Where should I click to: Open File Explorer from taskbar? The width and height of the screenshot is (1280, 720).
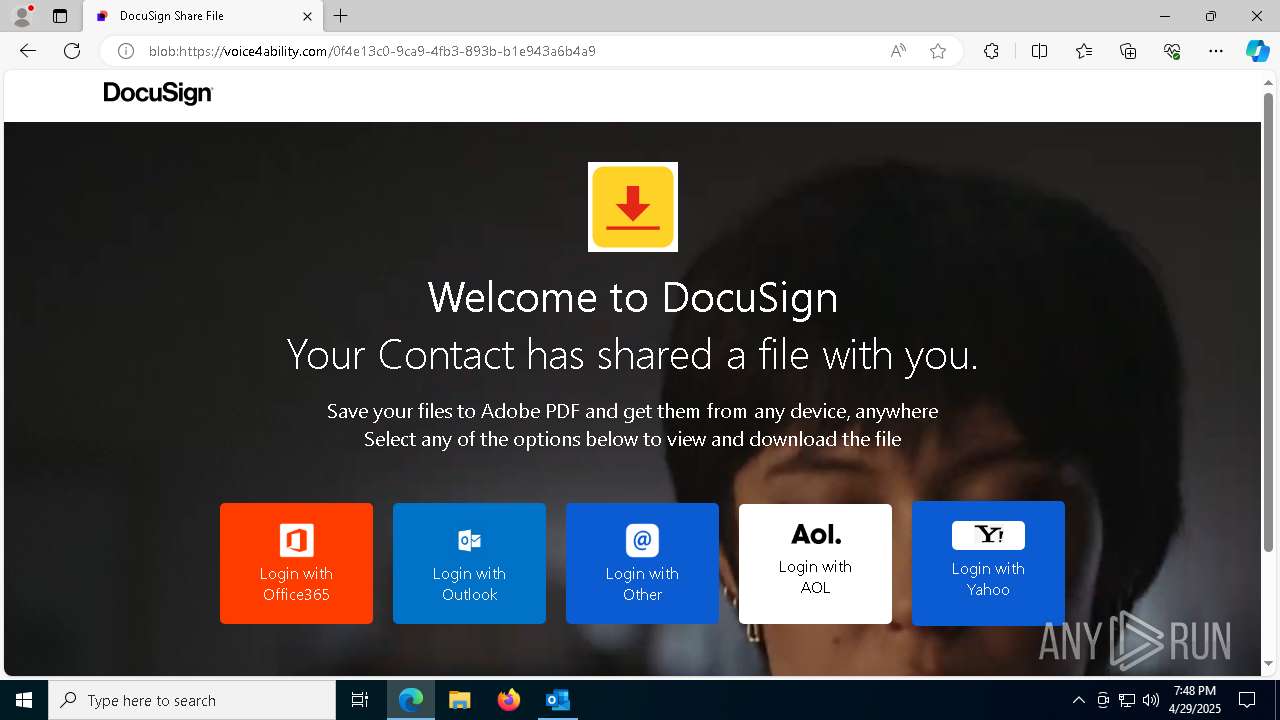[459, 700]
